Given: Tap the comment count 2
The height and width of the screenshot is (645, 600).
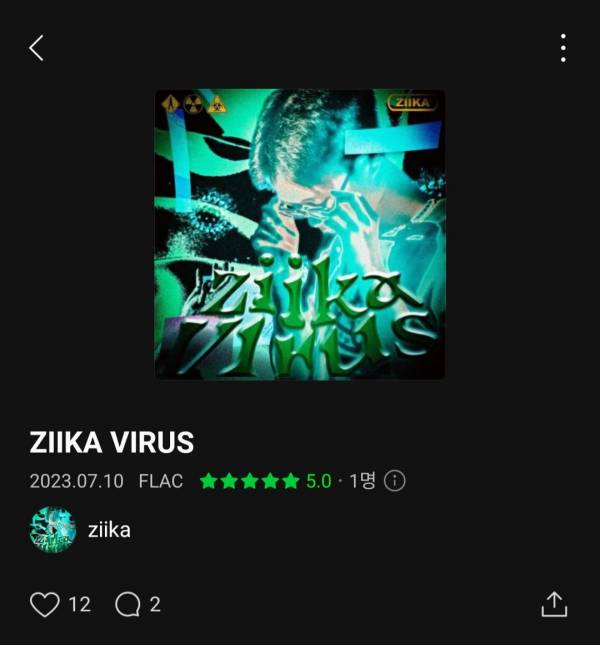Looking at the screenshot, I should (x=155, y=605).
